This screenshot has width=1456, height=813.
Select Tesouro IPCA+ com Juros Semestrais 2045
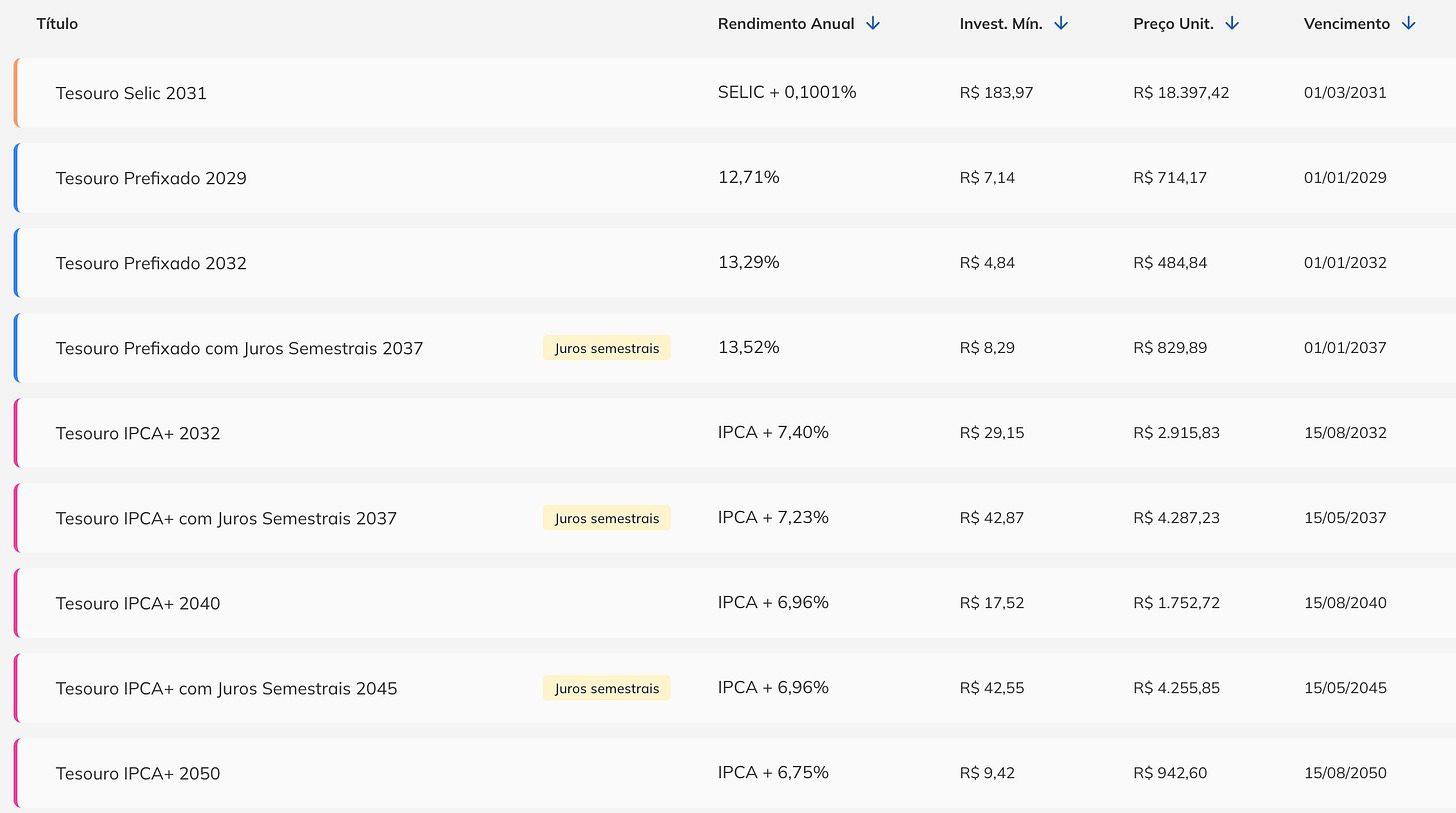(x=226, y=688)
